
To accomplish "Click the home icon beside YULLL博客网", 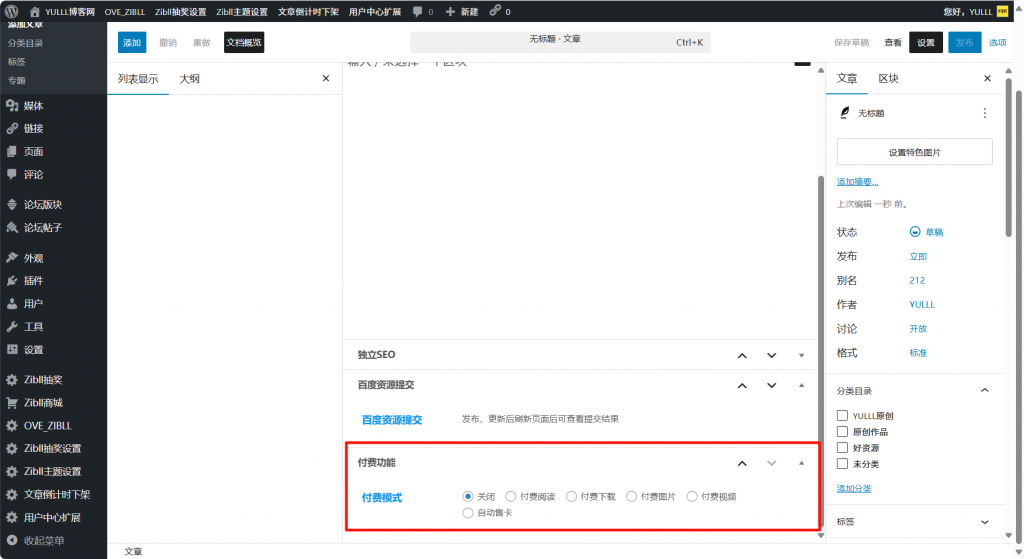I will [x=35, y=12].
